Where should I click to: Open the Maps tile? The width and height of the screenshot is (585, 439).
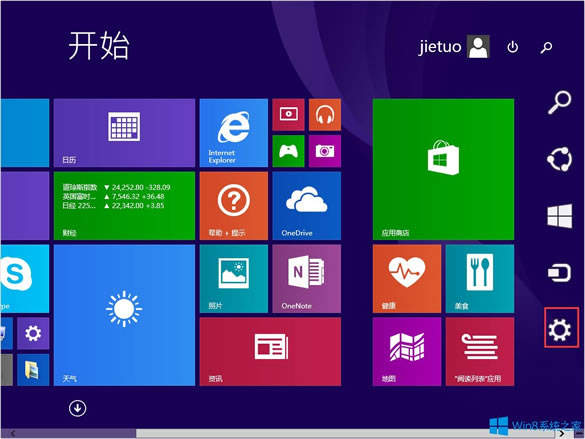click(407, 352)
